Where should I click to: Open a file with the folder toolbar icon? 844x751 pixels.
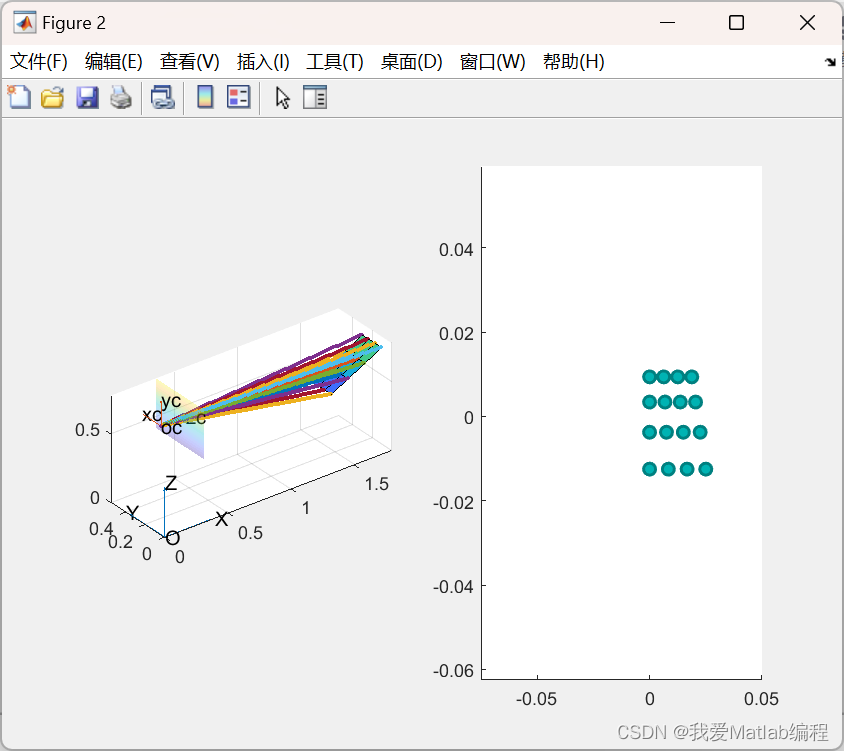click(52, 97)
